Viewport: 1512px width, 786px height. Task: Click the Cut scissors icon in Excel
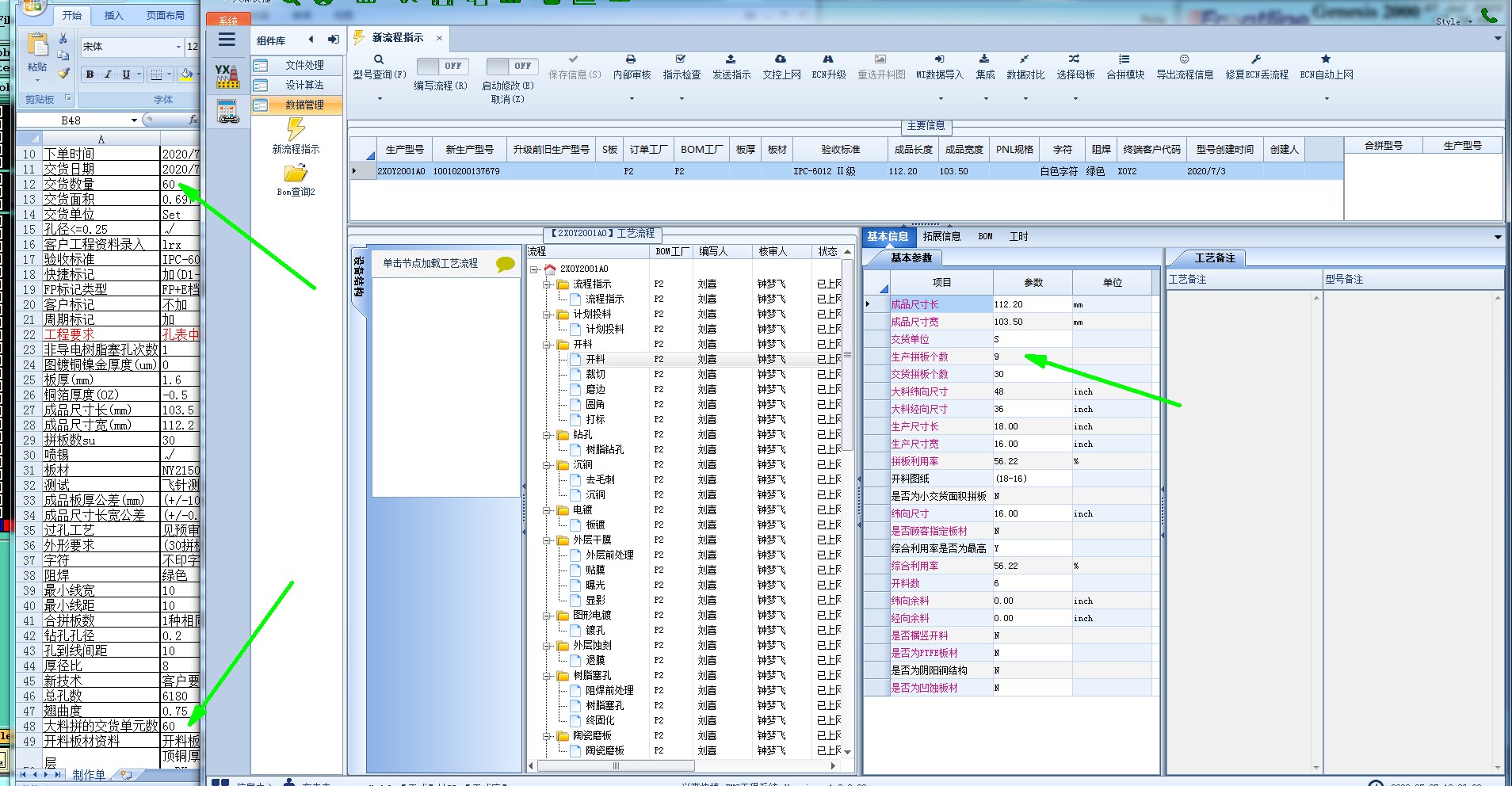pos(63,39)
